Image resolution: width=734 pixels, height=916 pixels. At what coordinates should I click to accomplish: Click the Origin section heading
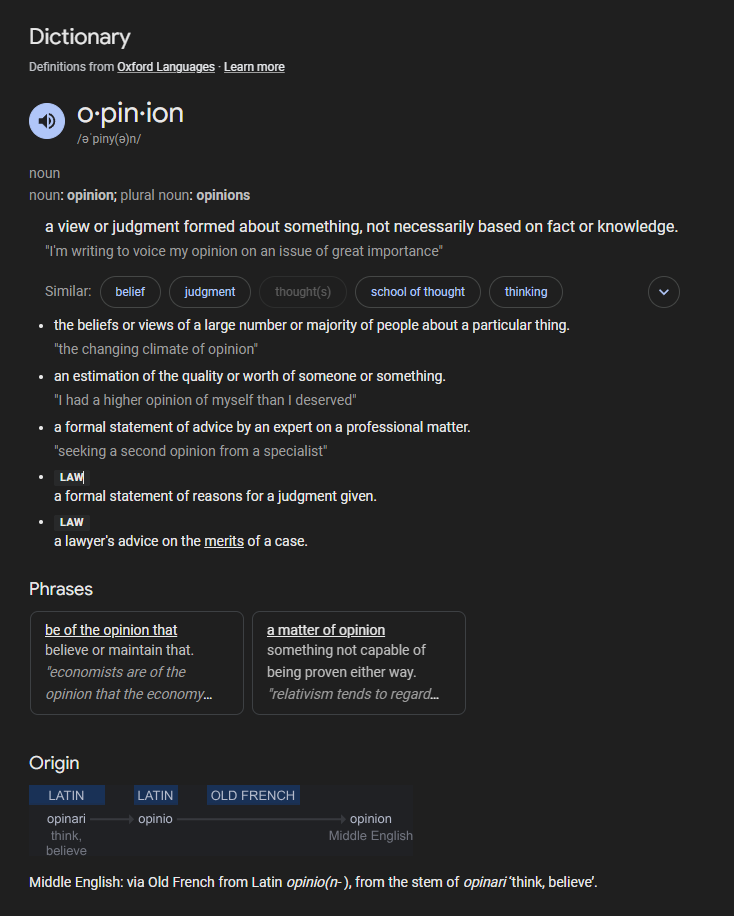click(54, 763)
